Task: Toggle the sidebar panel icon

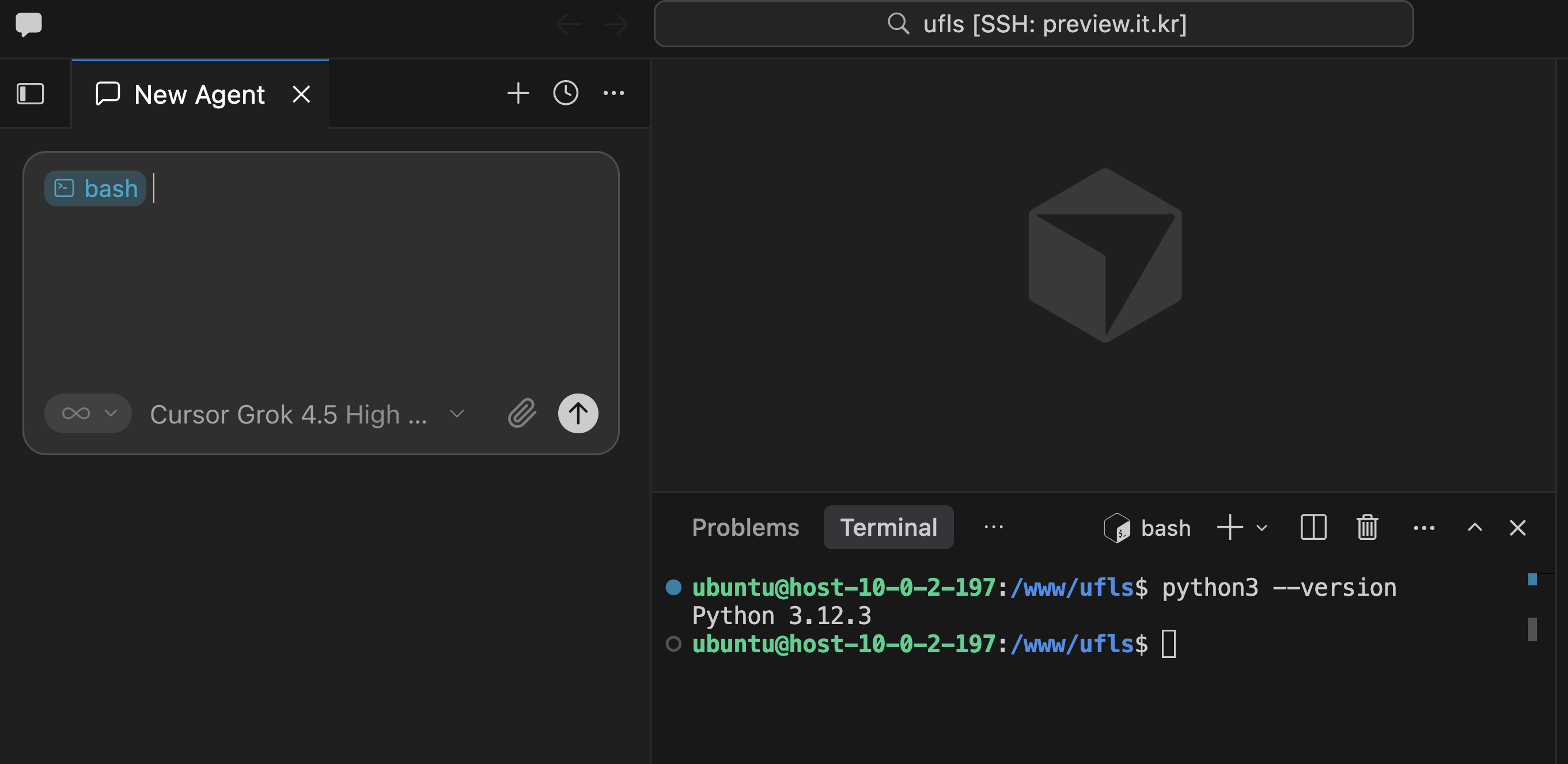Action: (30, 94)
